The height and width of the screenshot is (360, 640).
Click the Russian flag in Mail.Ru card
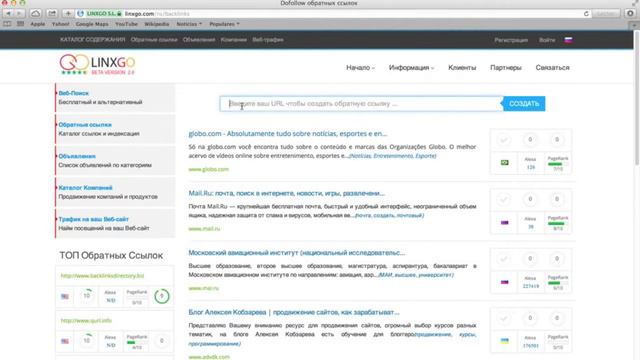(504, 222)
